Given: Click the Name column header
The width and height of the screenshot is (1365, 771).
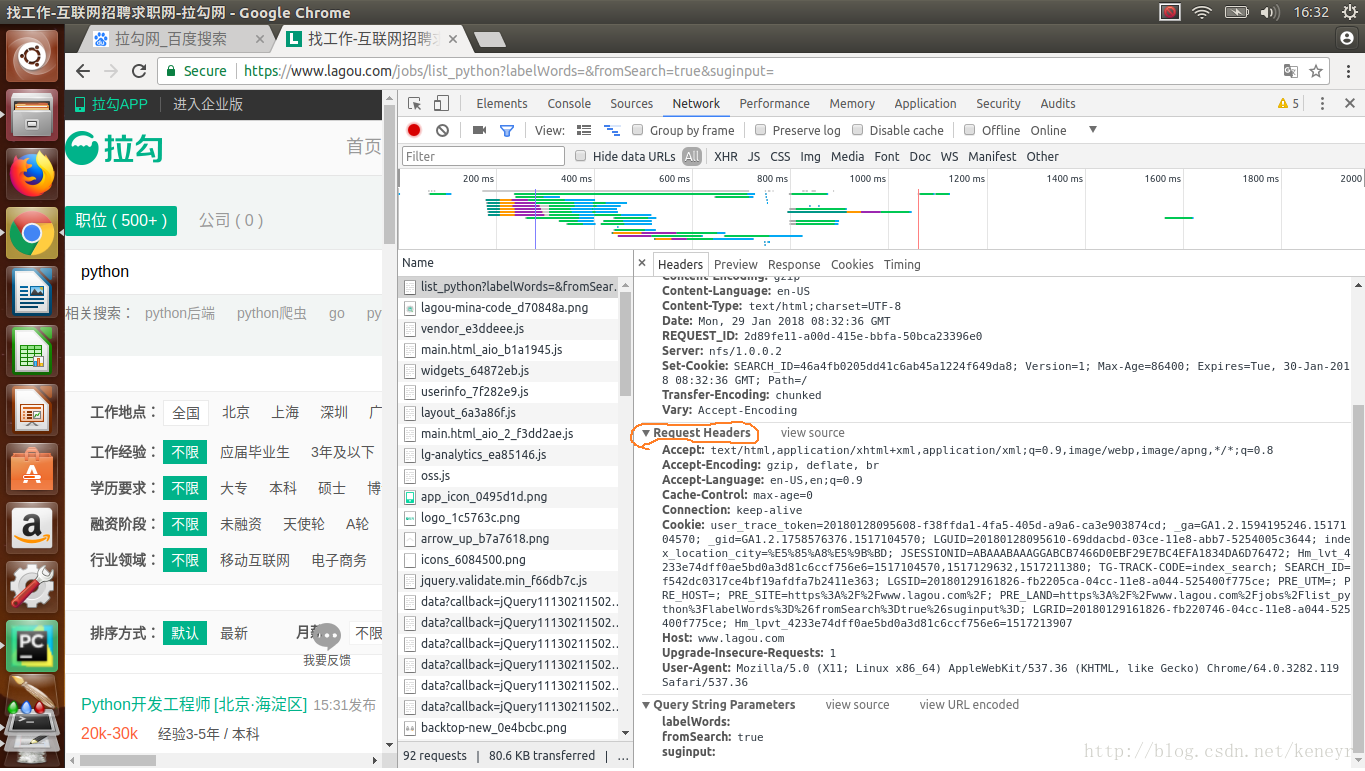Looking at the screenshot, I should (516, 263).
